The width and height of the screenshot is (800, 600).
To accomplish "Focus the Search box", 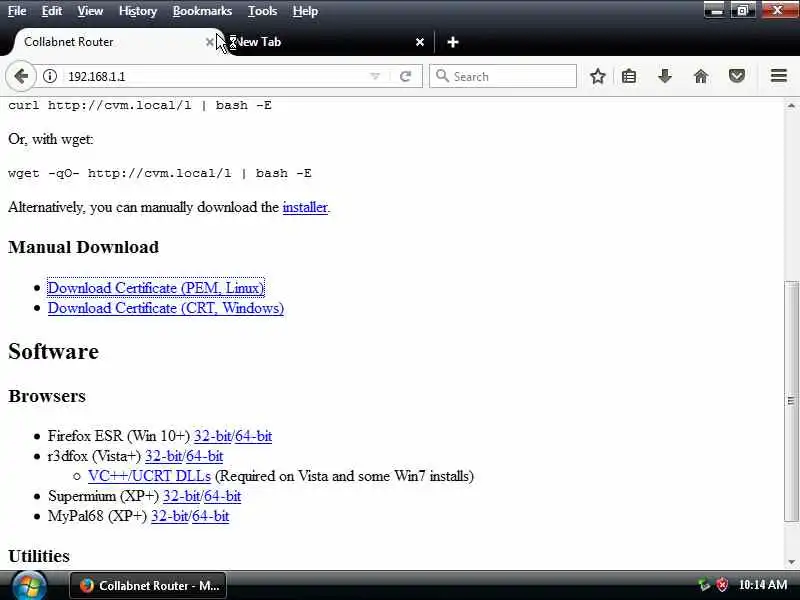I will [x=503, y=77].
